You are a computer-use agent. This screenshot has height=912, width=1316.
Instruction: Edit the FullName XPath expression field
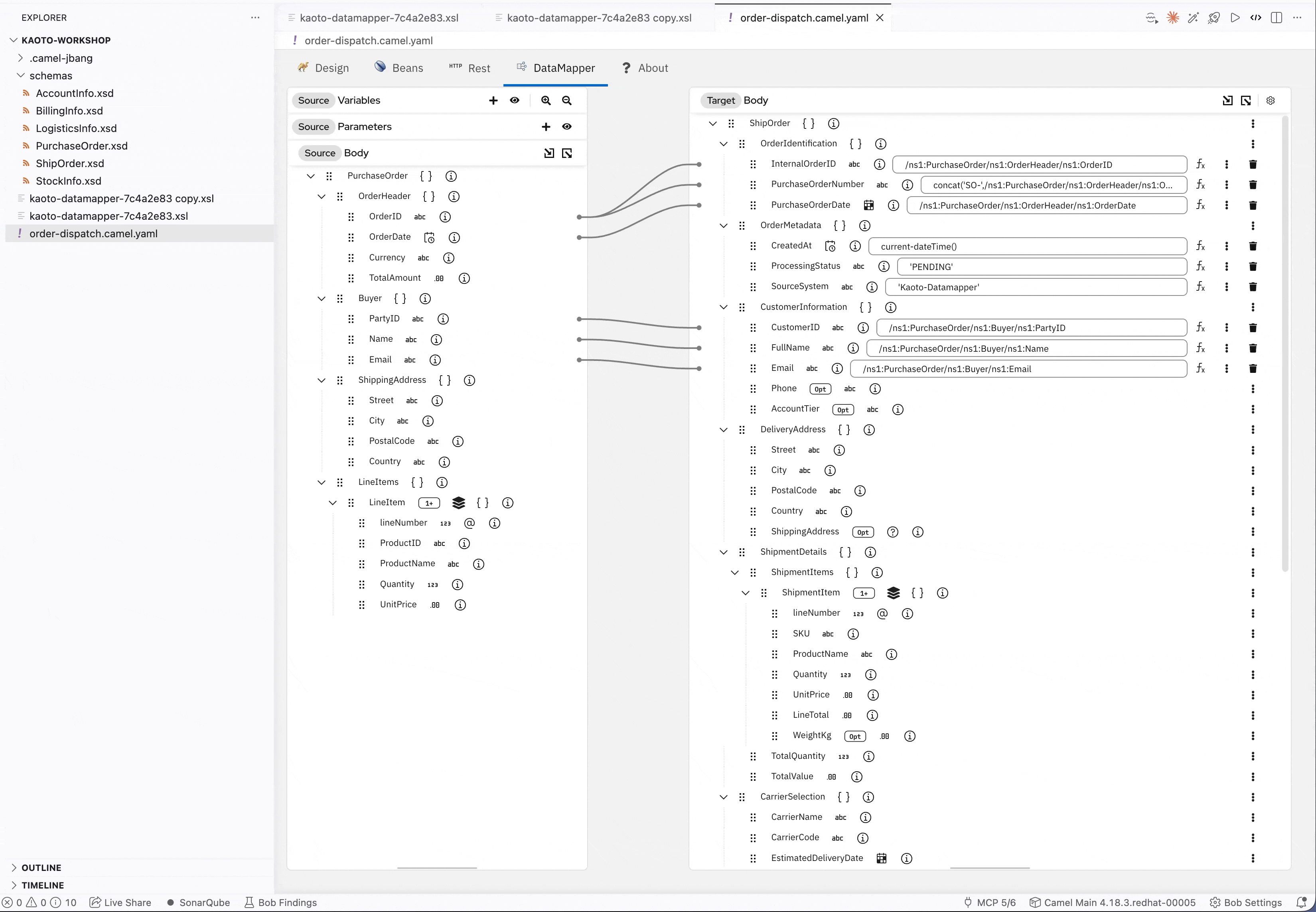point(1027,348)
